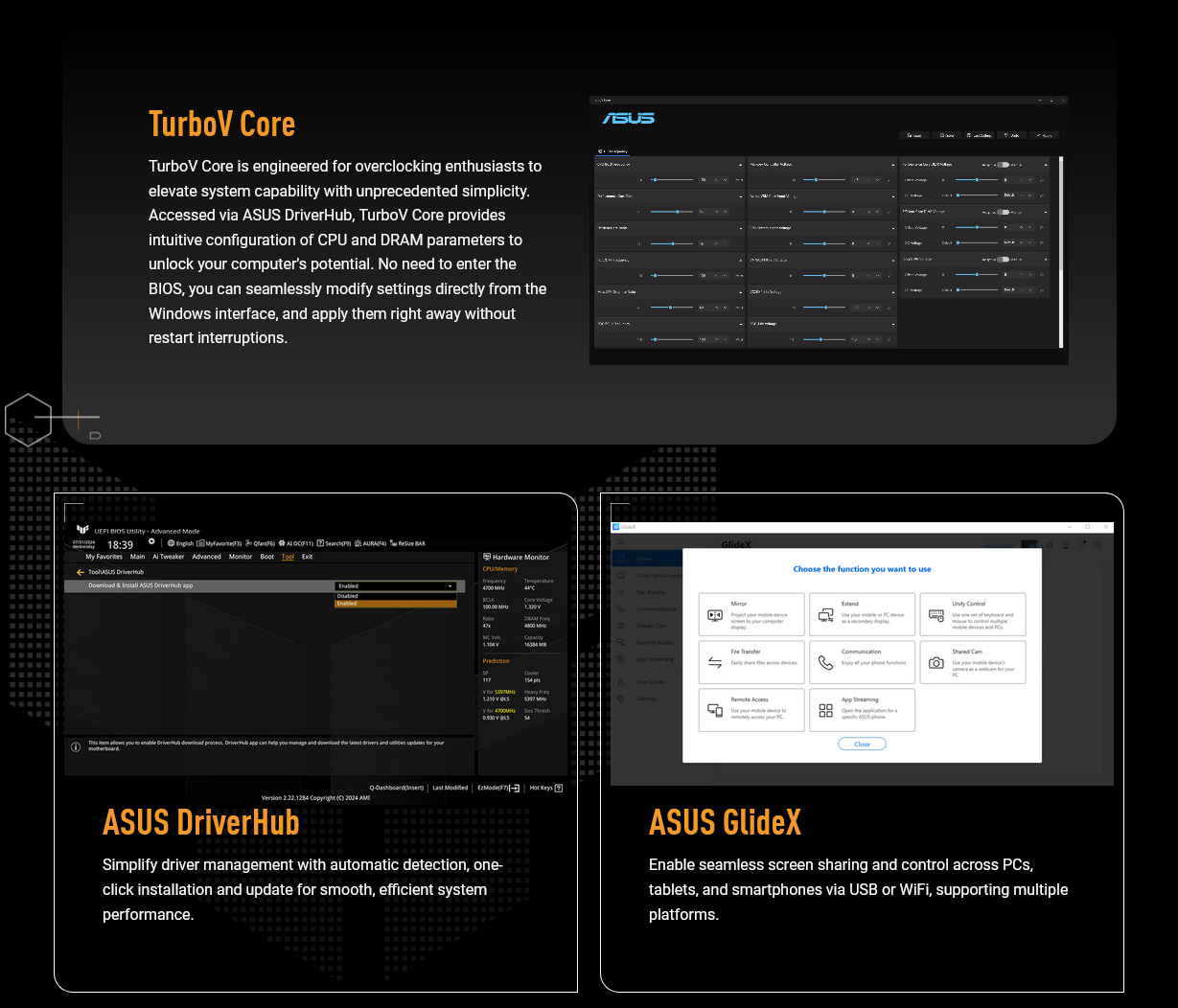The width and height of the screenshot is (1178, 1008).
Task: Choose the Extend display icon
Action: (826, 615)
